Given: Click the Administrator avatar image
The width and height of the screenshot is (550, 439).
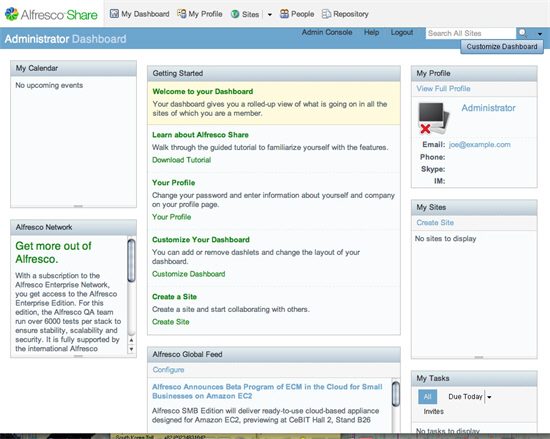Looking at the screenshot, I should click(434, 119).
